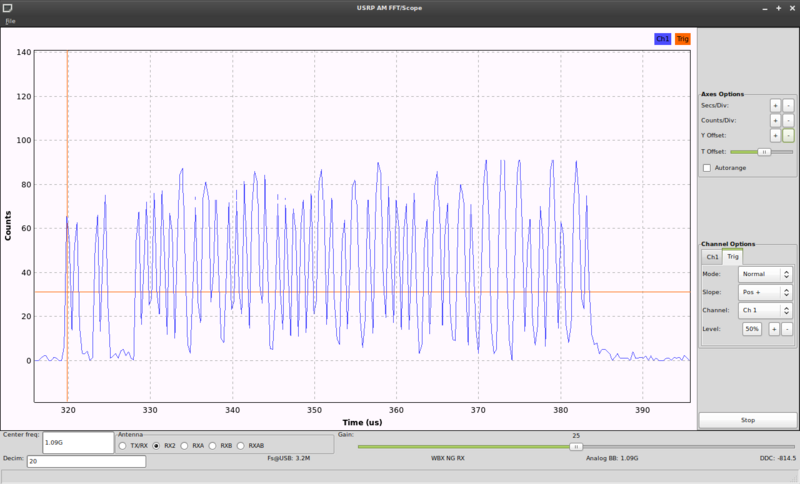This screenshot has height=484, width=800.
Task: Switch to the Ch1 tab
Action: 712,257
